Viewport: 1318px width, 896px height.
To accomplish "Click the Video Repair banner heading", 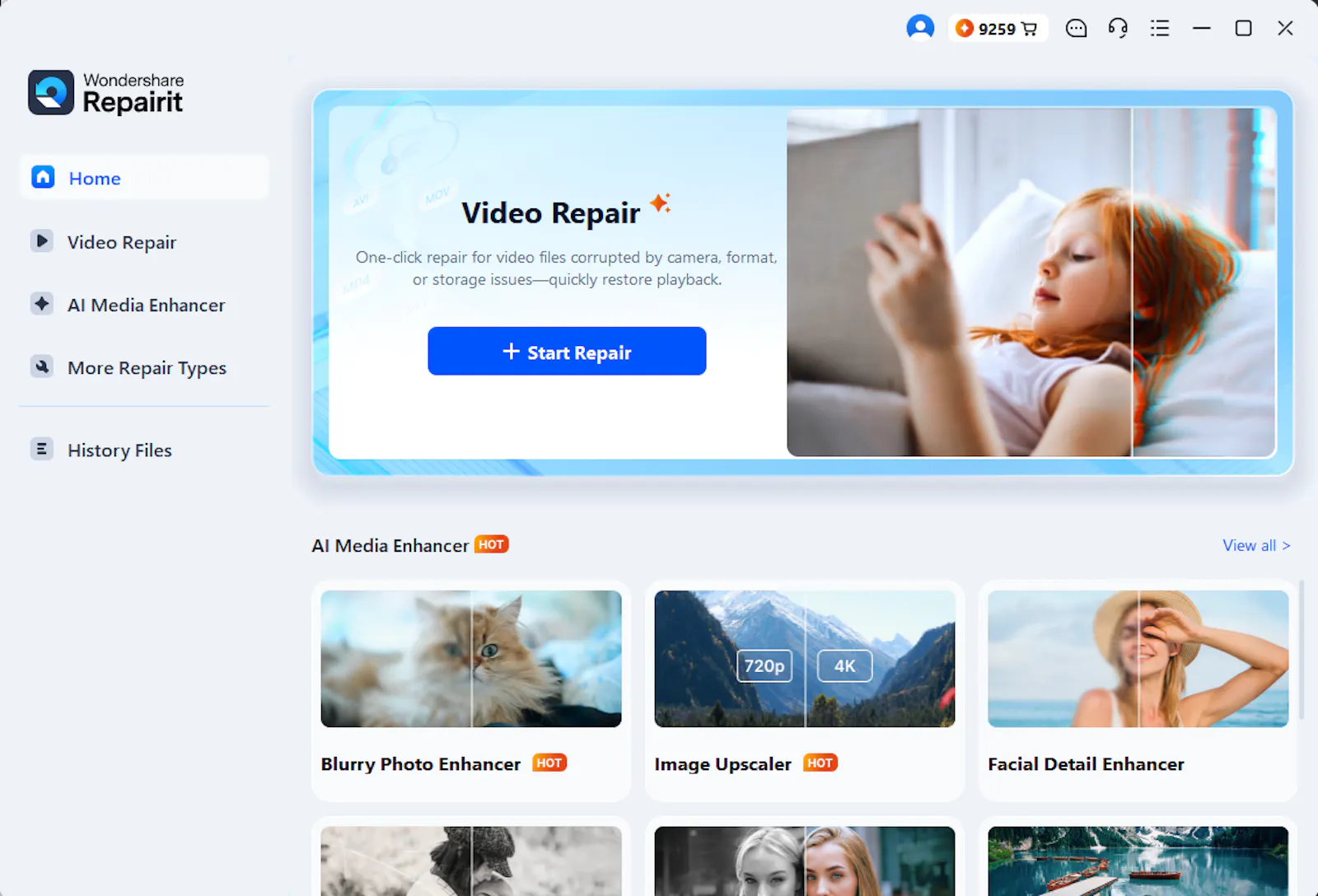I will [x=550, y=213].
